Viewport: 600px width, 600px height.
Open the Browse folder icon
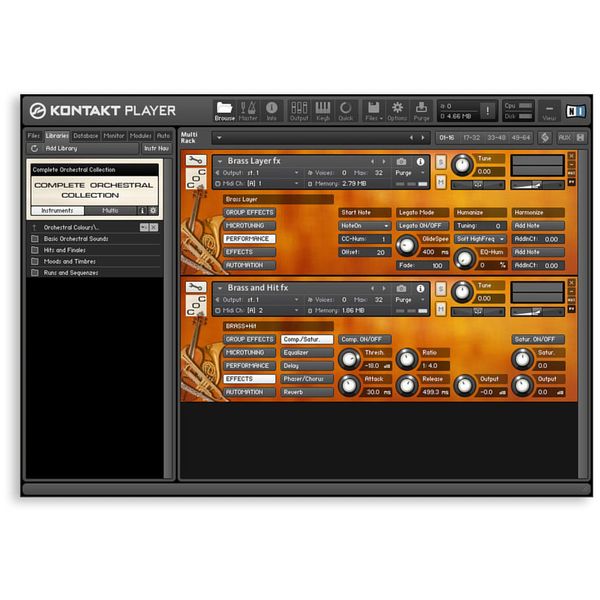point(225,111)
